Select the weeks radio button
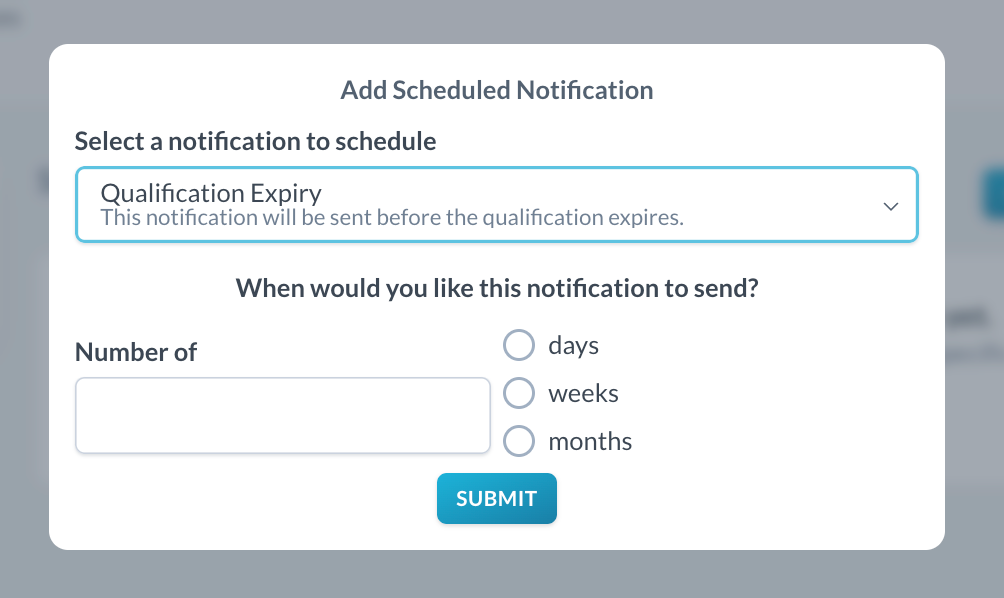 click(519, 394)
